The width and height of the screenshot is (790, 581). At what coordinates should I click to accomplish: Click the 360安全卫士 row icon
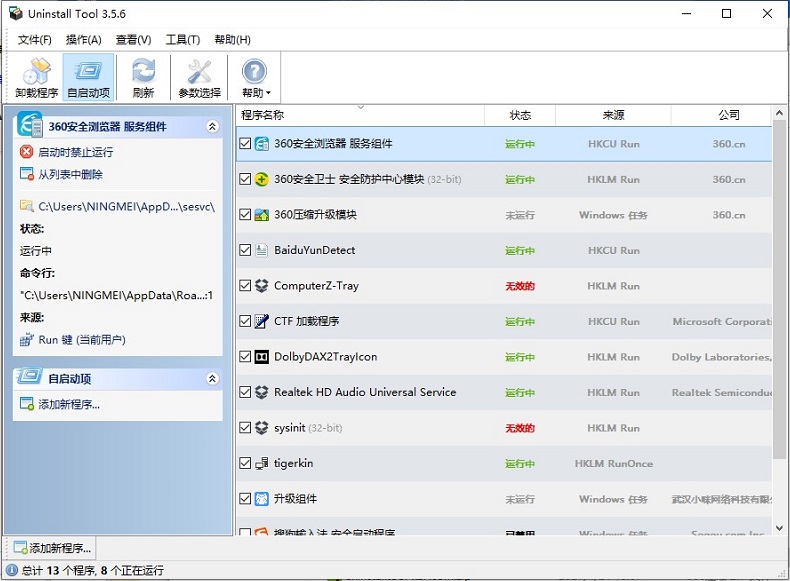click(261, 179)
